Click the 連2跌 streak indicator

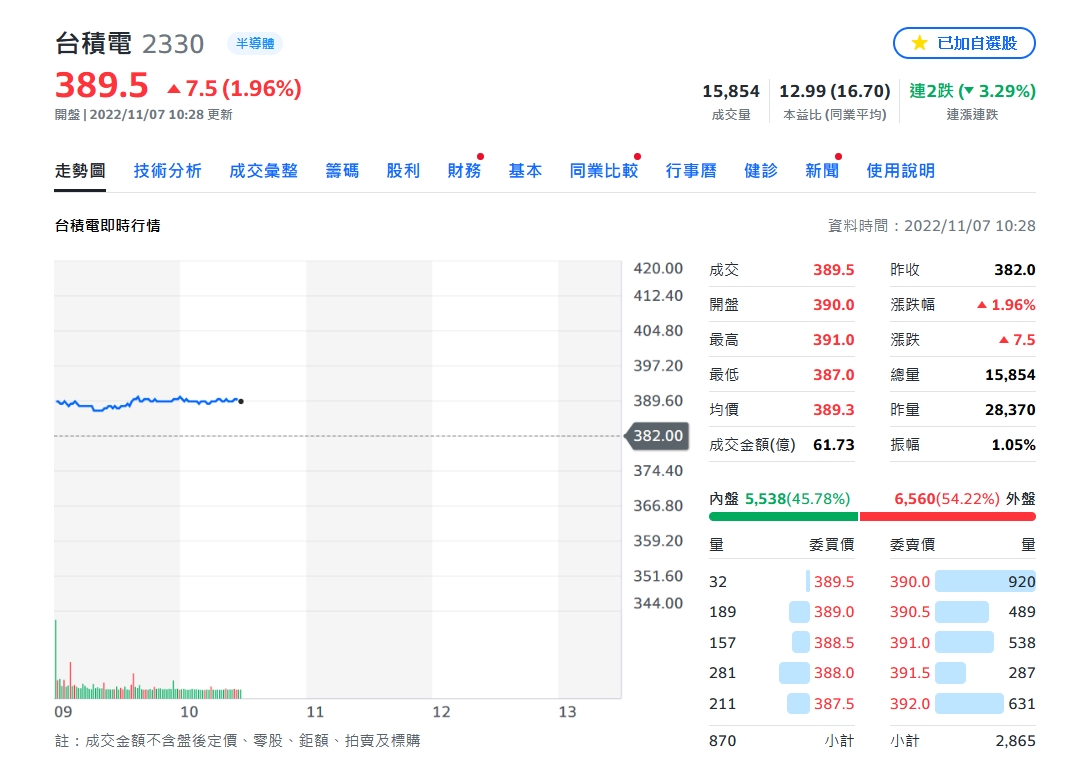[972, 91]
